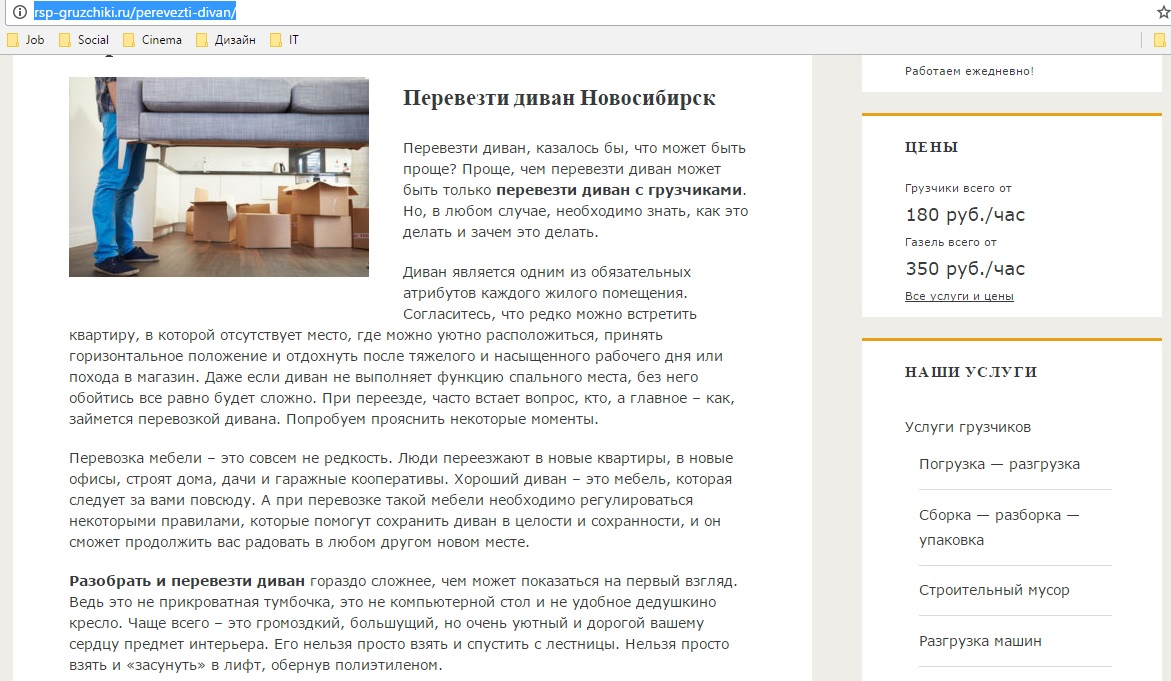
Task: Open the 'Все услуги и цены' link
Action: (x=959, y=296)
